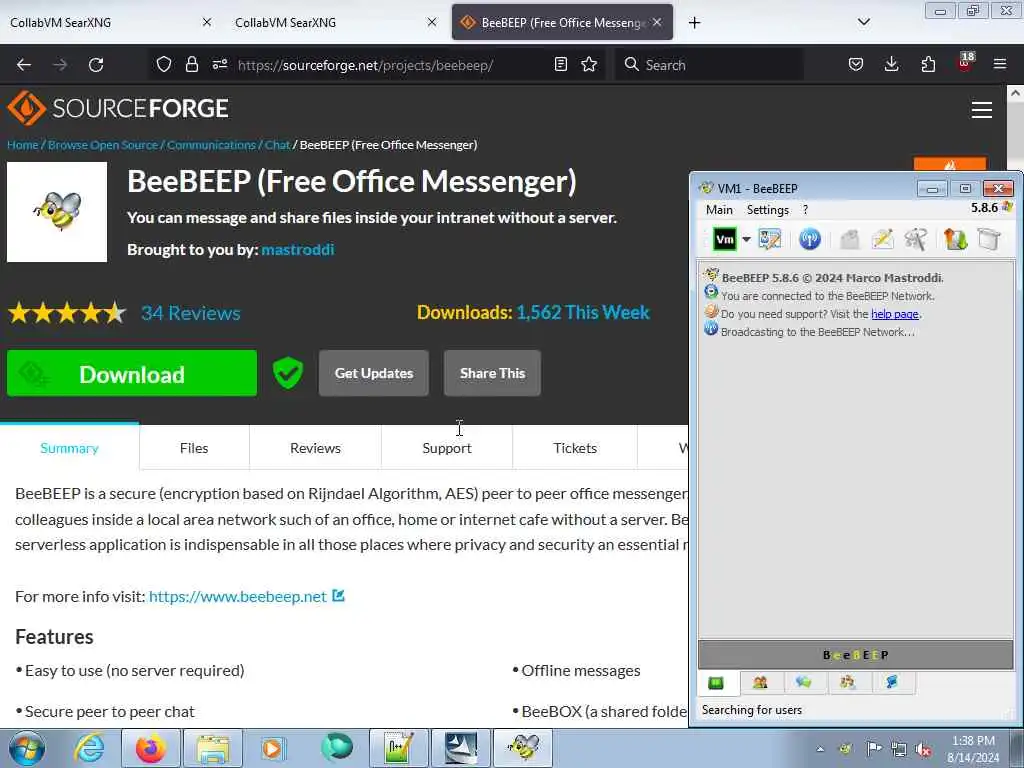The height and width of the screenshot is (768, 1024).
Task: Bookmark this page with the star icon
Action: pos(589,64)
